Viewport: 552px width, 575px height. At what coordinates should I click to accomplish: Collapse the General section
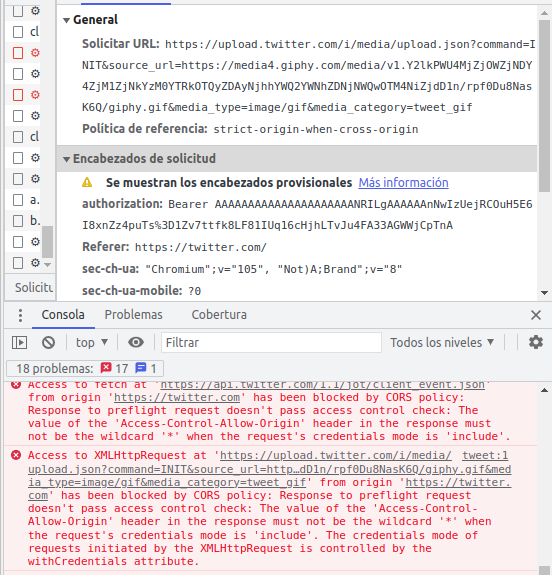pos(66,20)
